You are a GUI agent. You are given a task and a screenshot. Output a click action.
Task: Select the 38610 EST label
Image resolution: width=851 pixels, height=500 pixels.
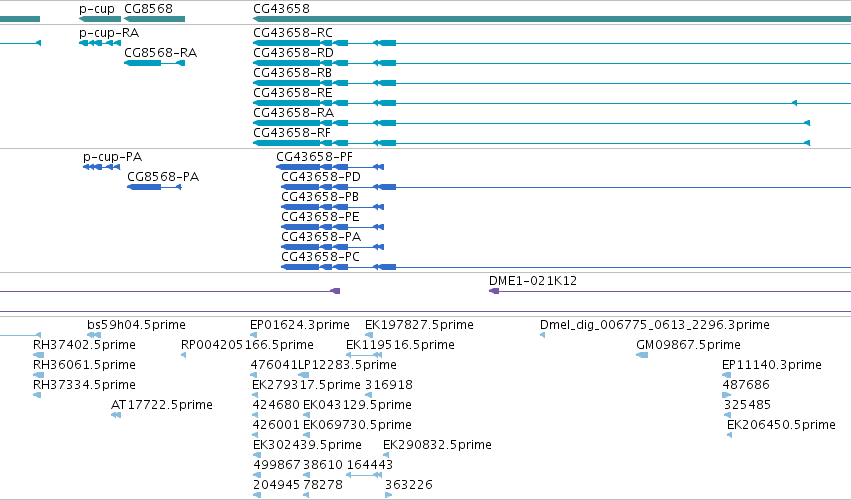coord(323,465)
